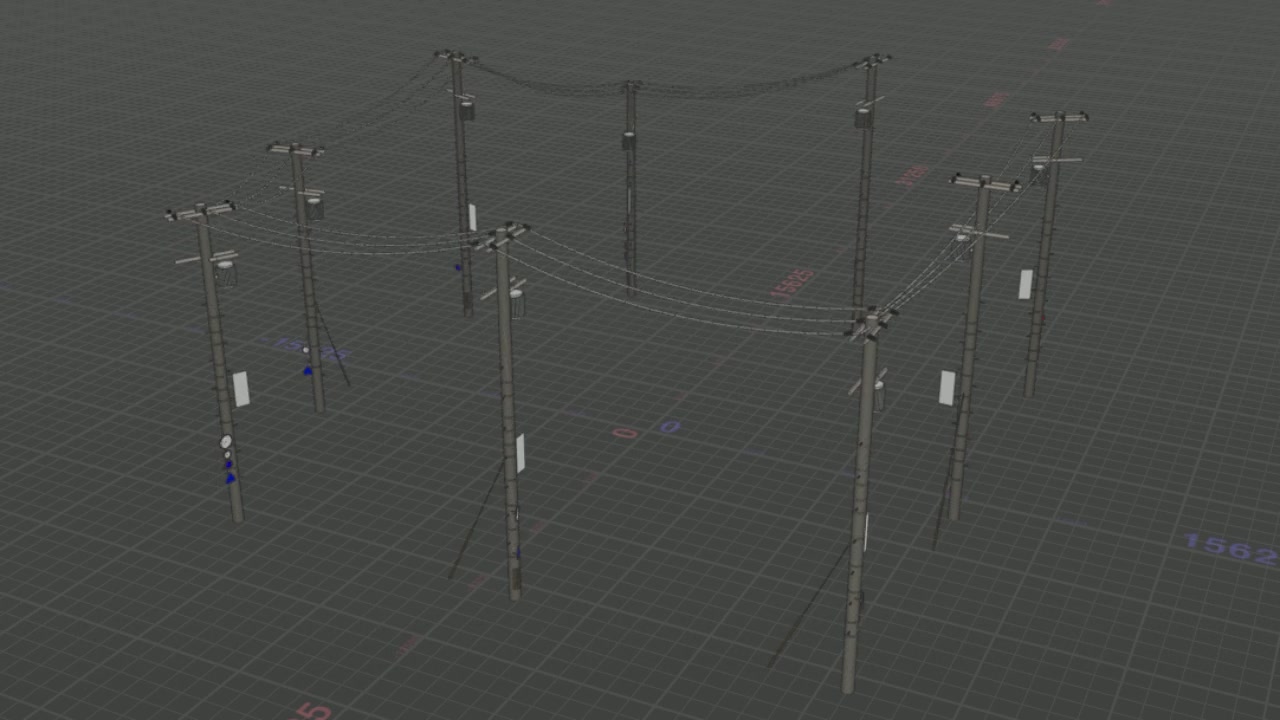Click the blue 0 origin grid label
Image resolution: width=1280 pixels, height=720 pixels.
(x=670, y=427)
